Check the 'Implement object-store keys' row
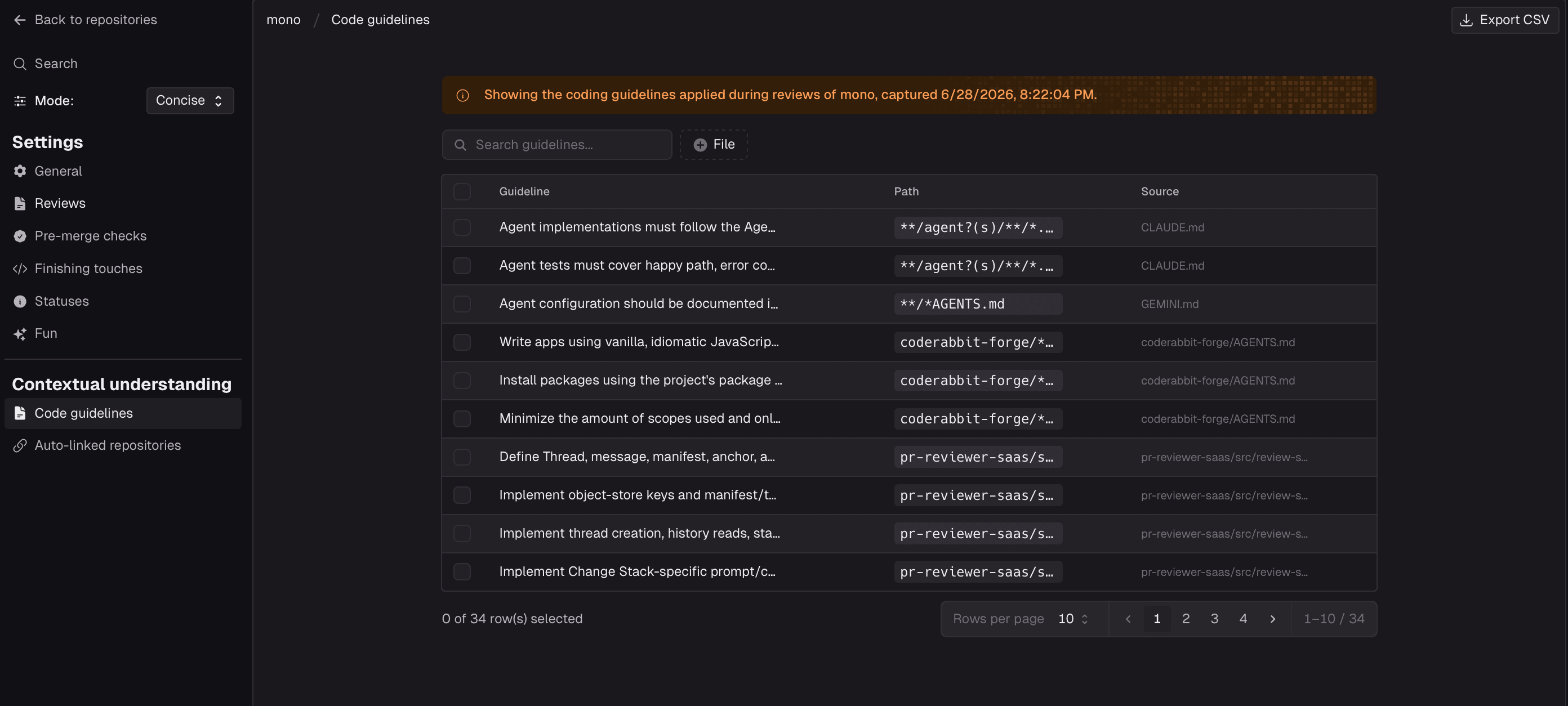Viewport: 1568px width, 706px height. click(462, 496)
